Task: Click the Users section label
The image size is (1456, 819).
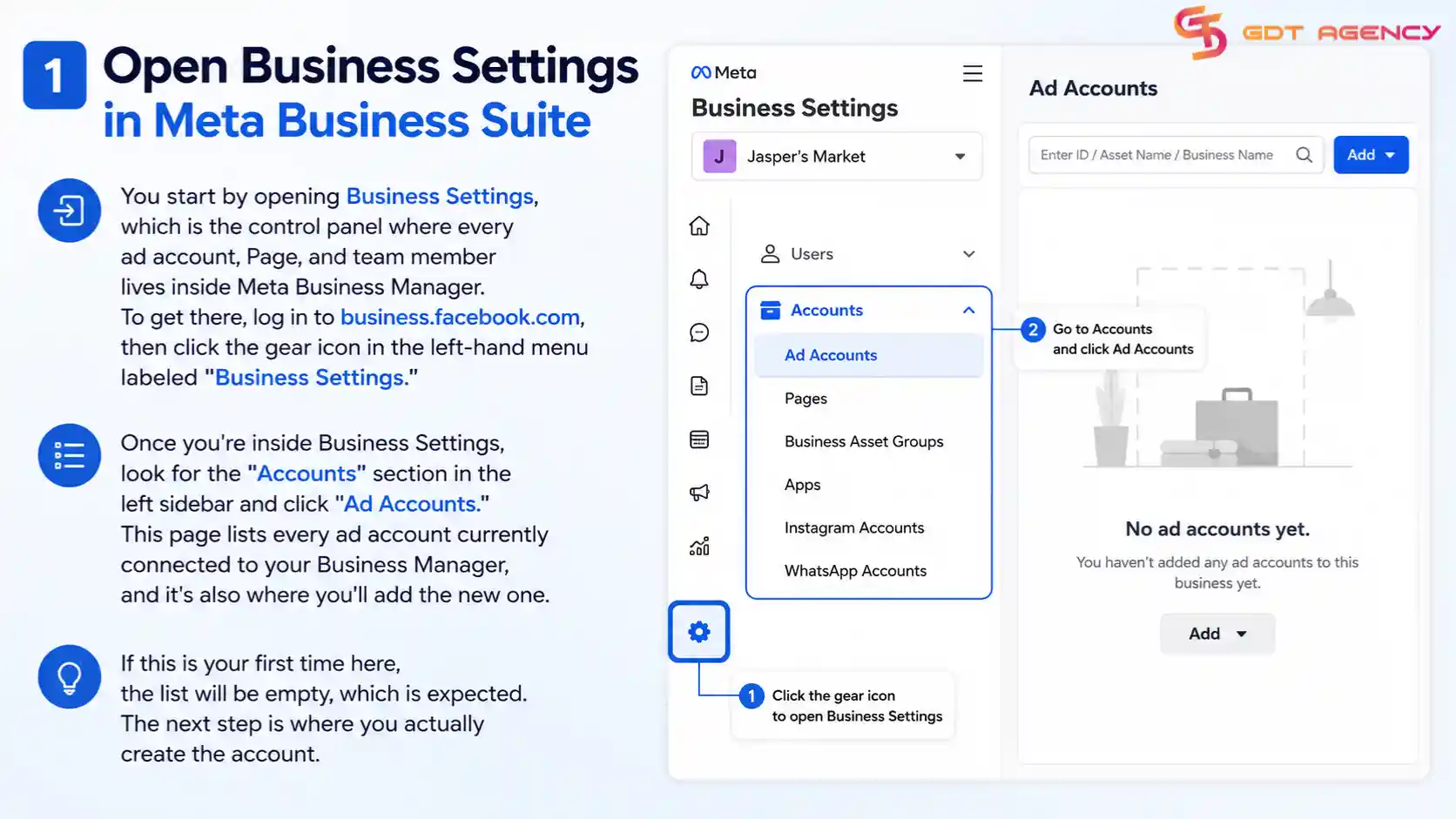Action: tap(812, 254)
